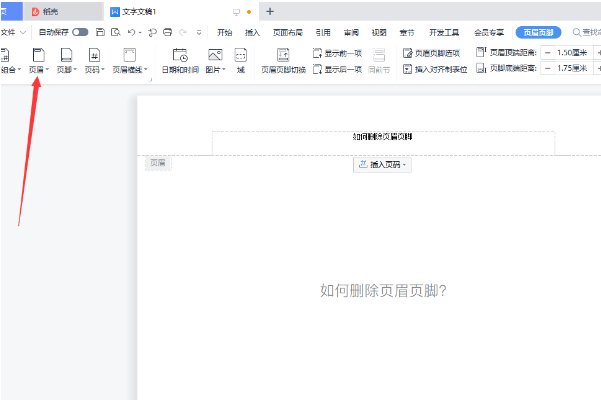Expand the 页码 dropdown arrow
Viewport: 601px width, 400px height.
tap(103, 69)
